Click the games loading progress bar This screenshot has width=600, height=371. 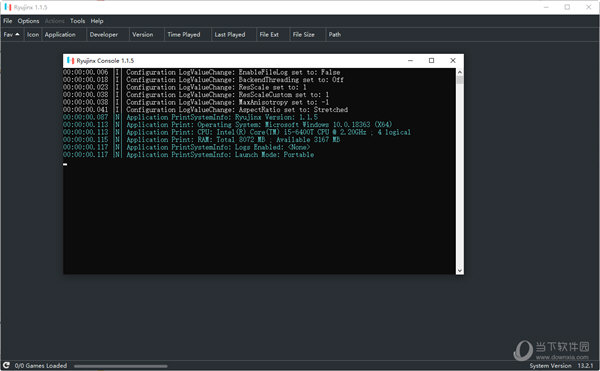(121, 366)
